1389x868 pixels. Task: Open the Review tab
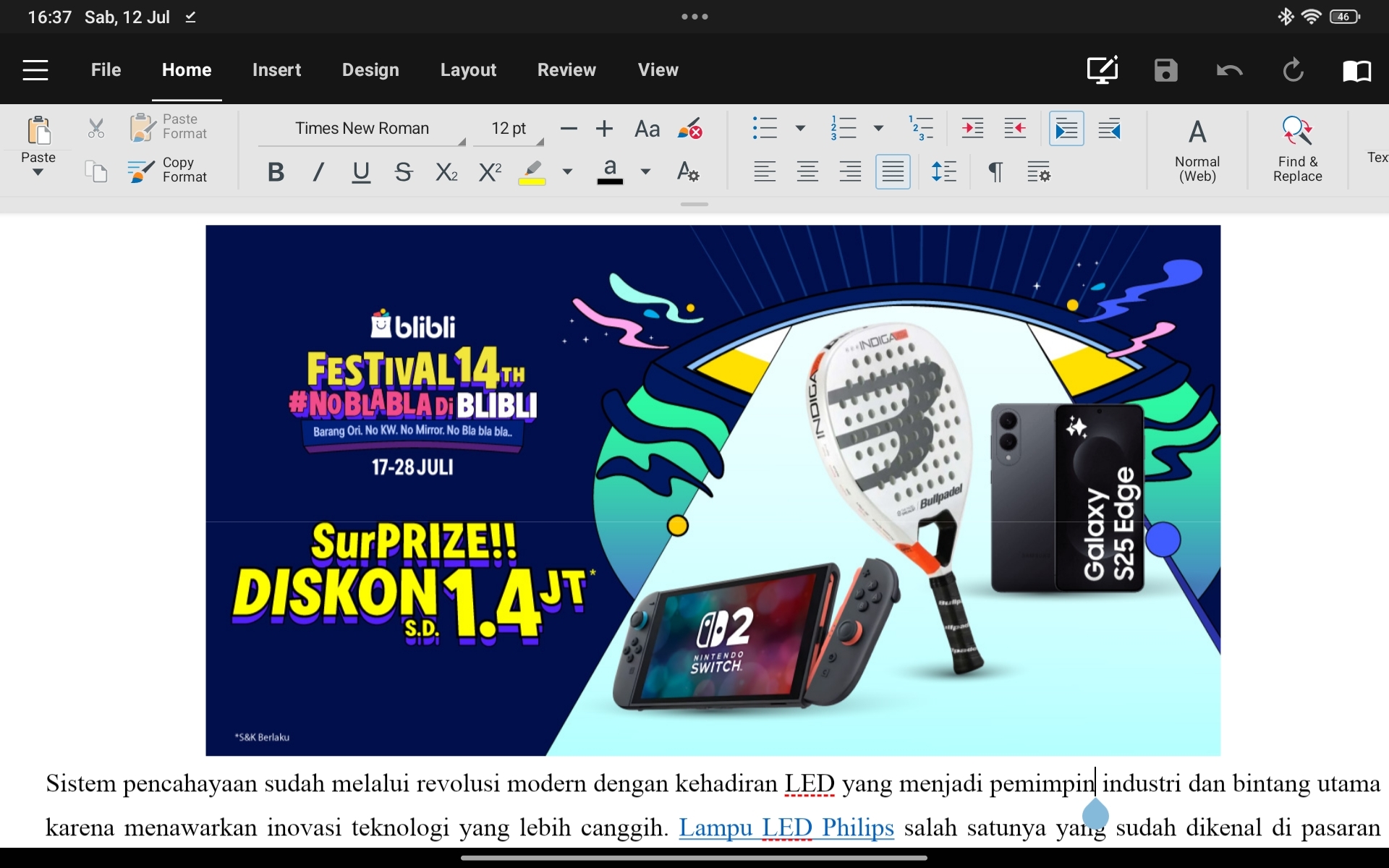(x=566, y=70)
